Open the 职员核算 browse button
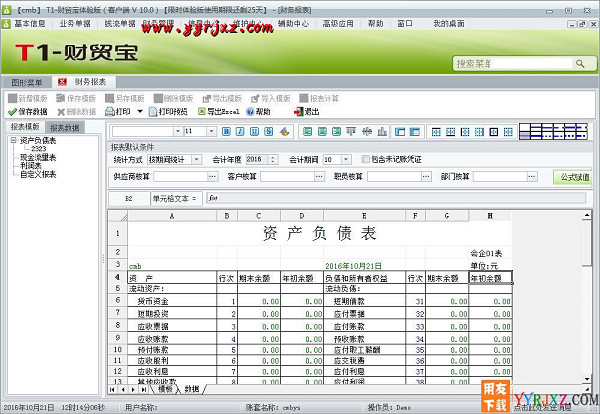This screenshot has width=600, height=414. 426,176
